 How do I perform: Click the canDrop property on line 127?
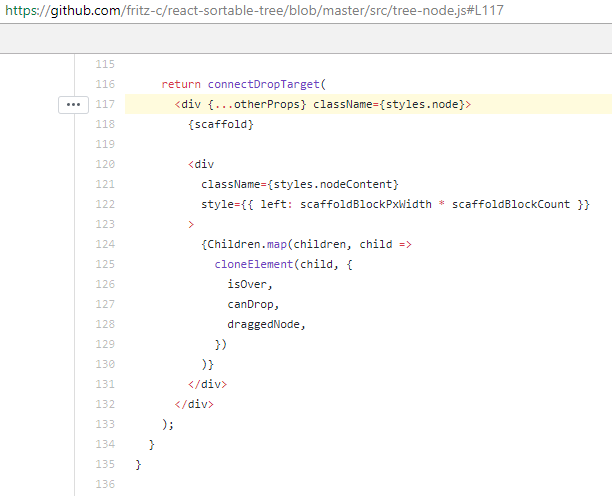point(252,304)
